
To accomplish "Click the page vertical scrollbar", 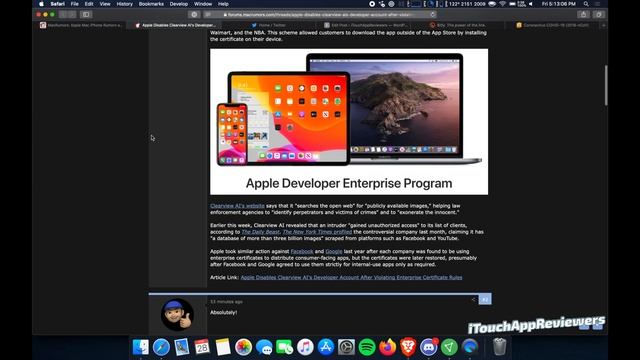I will point(606,85).
